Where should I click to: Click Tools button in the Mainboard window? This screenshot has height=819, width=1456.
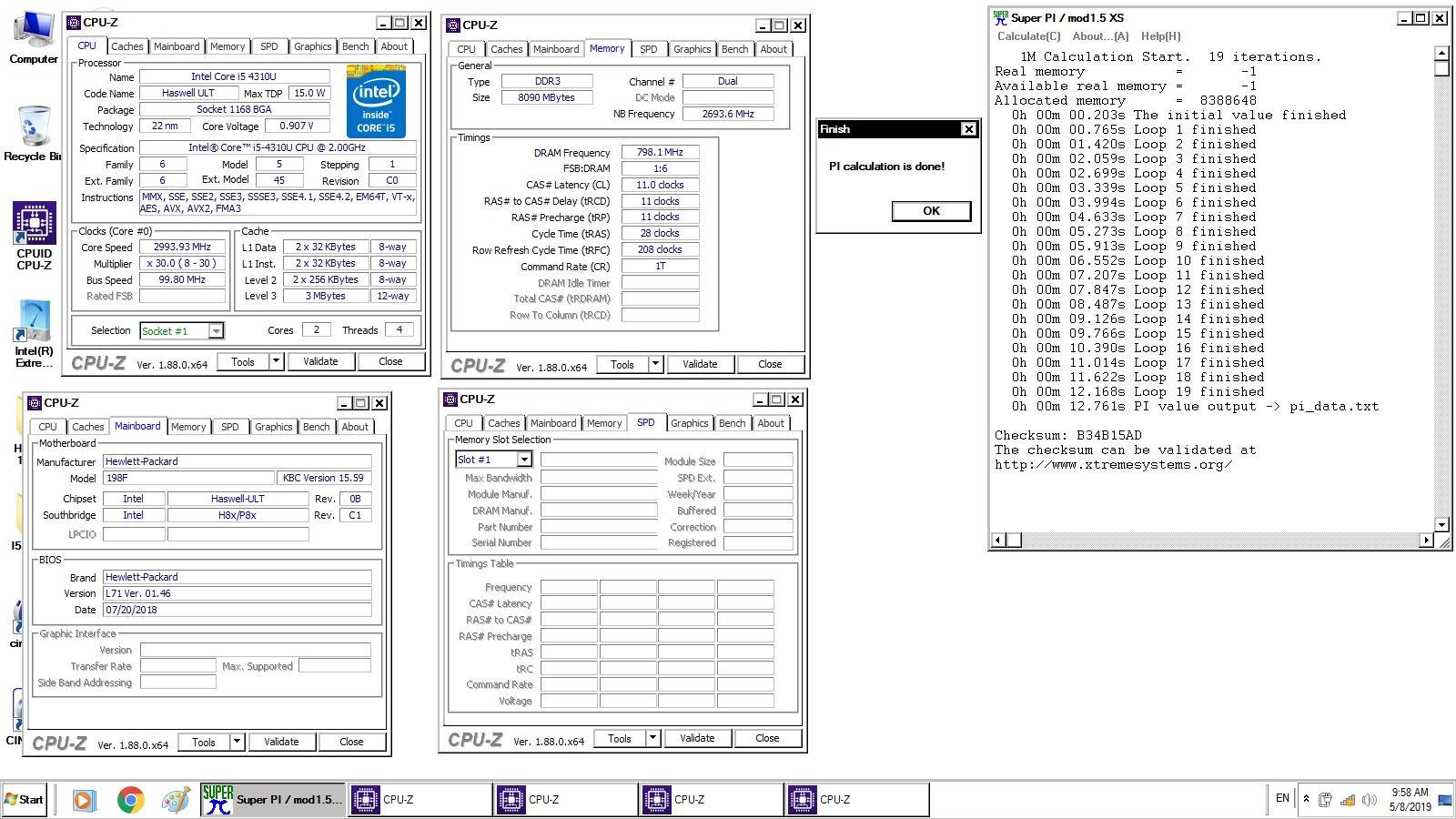pyautogui.click(x=204, y=742)
